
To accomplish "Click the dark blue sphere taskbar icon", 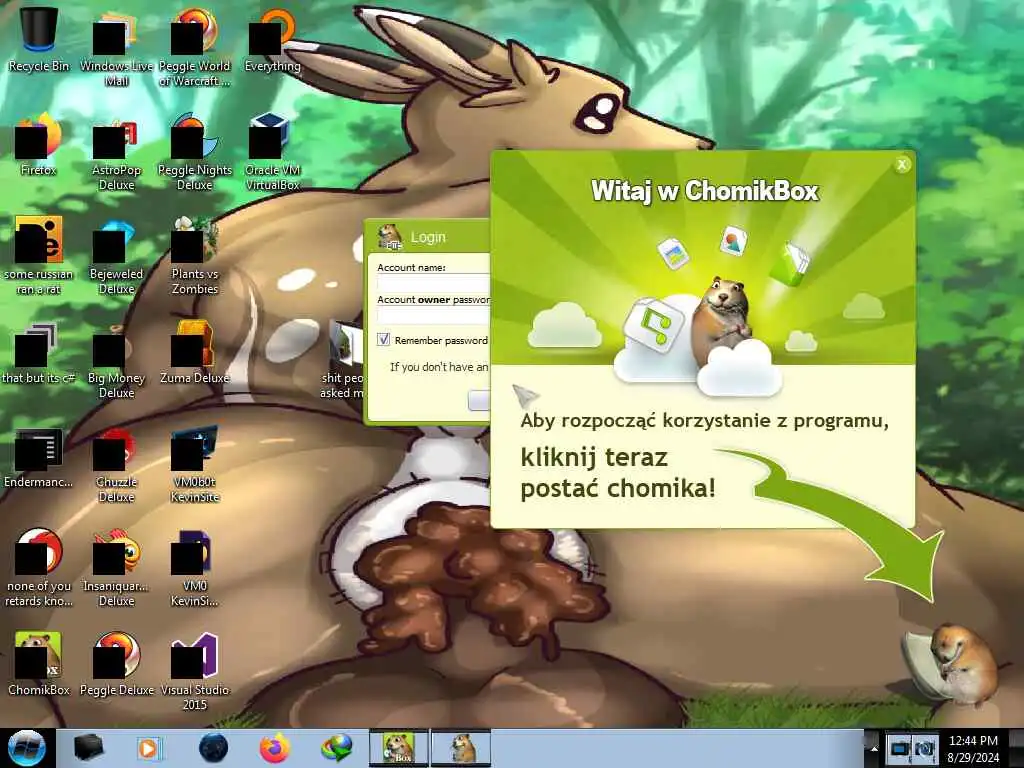I will [214, 748].
